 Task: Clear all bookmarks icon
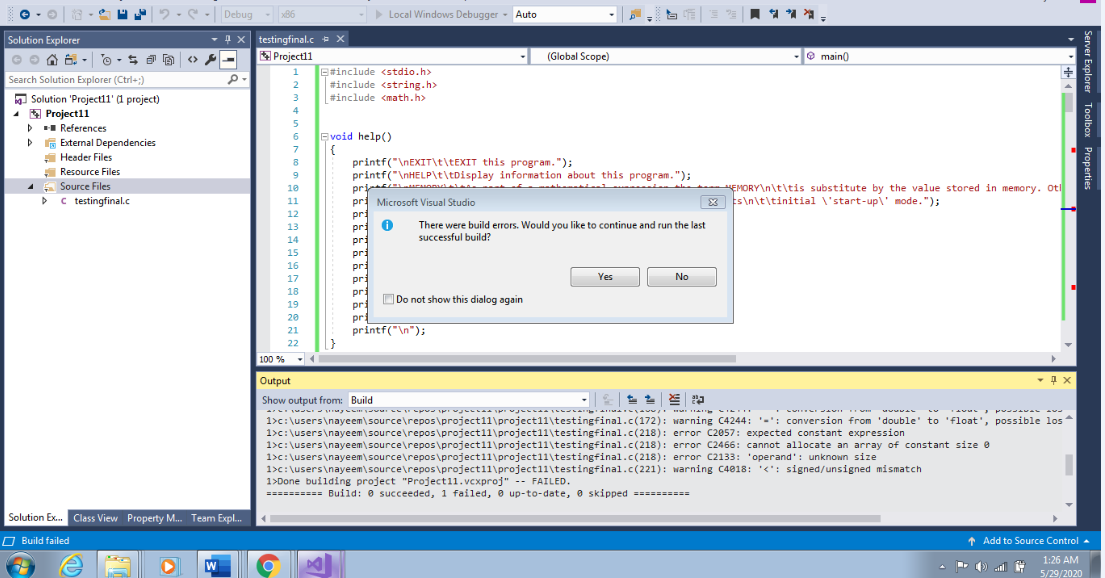coord(808,14)
